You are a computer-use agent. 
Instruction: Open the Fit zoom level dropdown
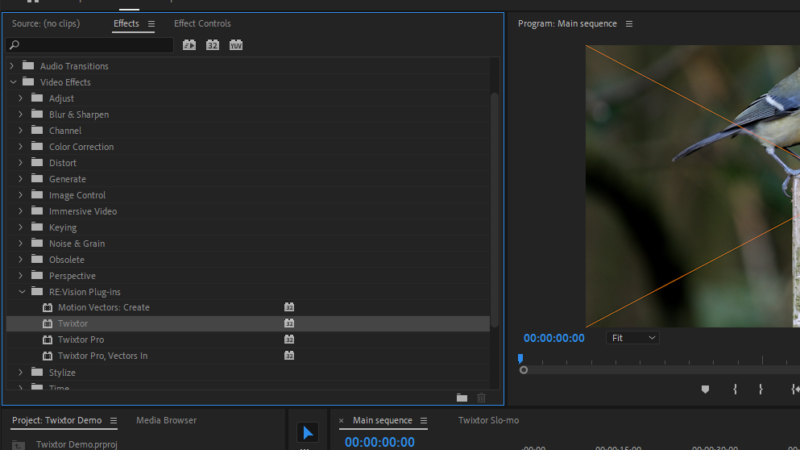click(633, 338)
